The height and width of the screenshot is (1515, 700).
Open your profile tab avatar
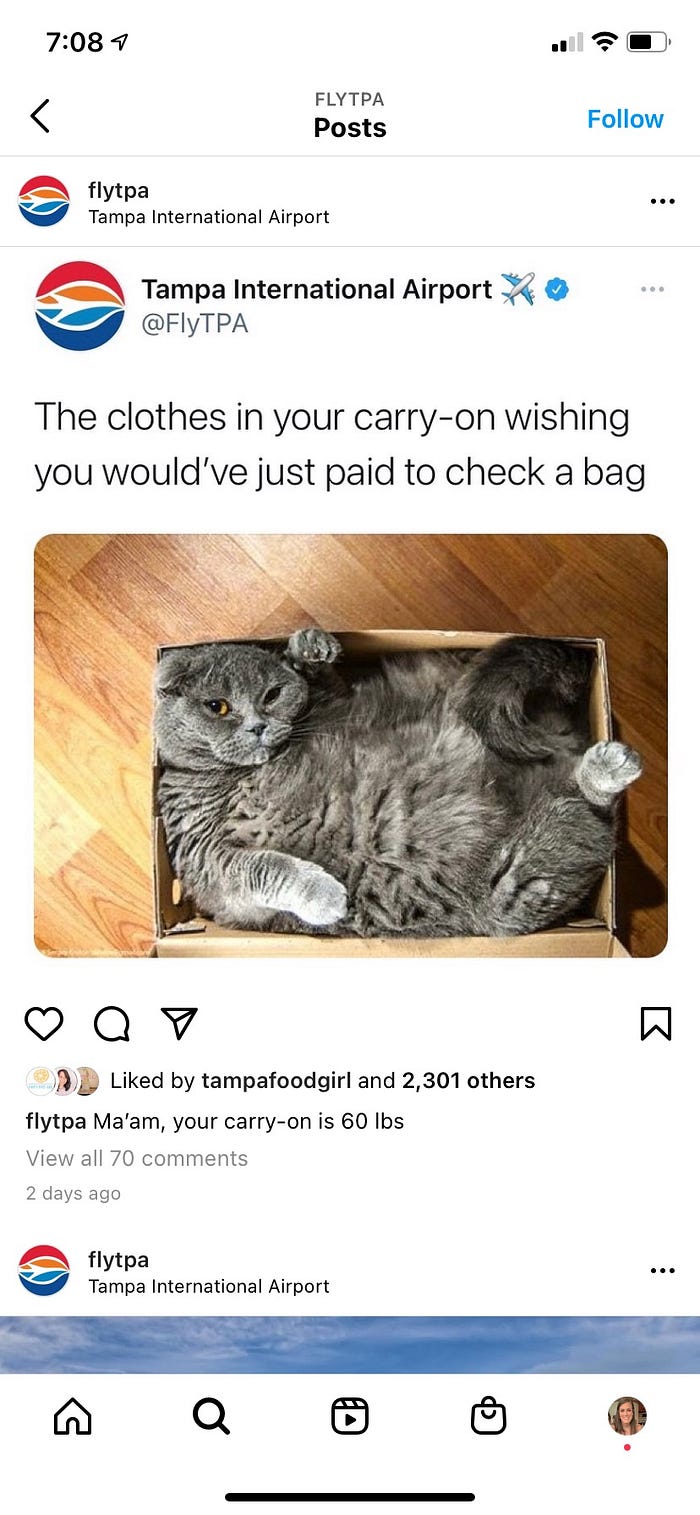coord(627,1416)
